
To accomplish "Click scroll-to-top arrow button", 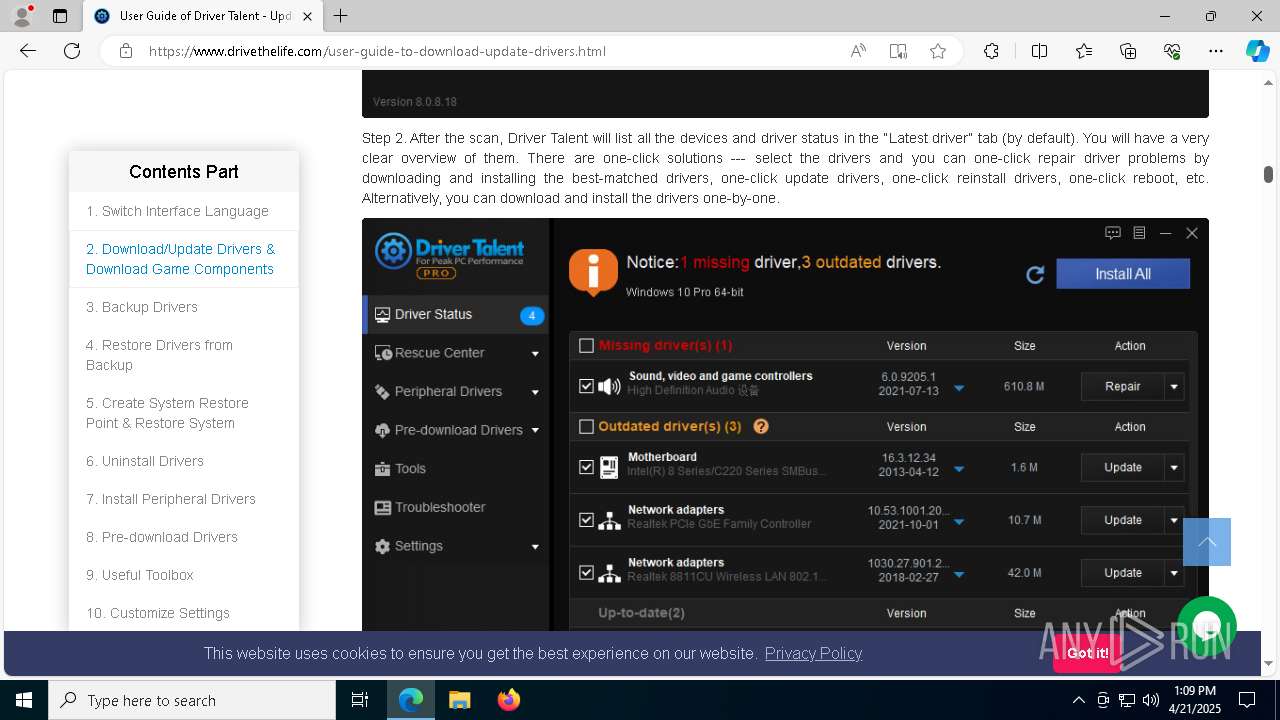I will click(1207, 542).
